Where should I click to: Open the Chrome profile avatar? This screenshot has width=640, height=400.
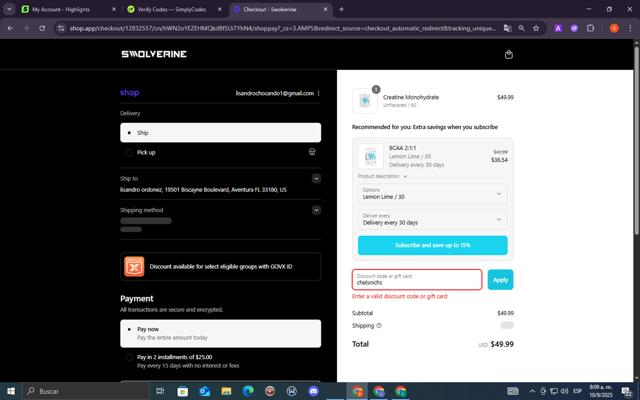tap(614, 28)
